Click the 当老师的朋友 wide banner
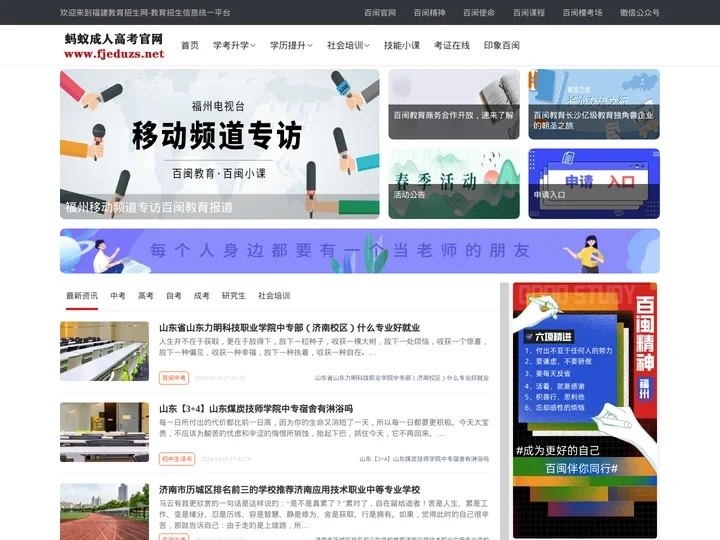 [360, 251]
